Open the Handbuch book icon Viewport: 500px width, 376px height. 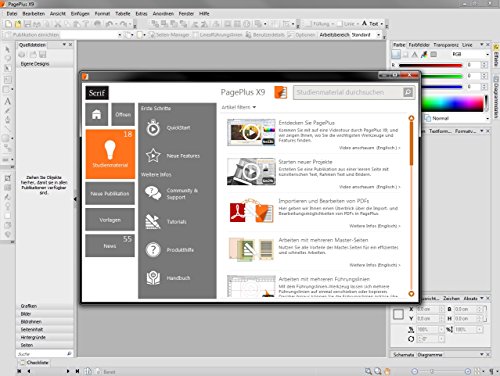click(x=153, y=278)
